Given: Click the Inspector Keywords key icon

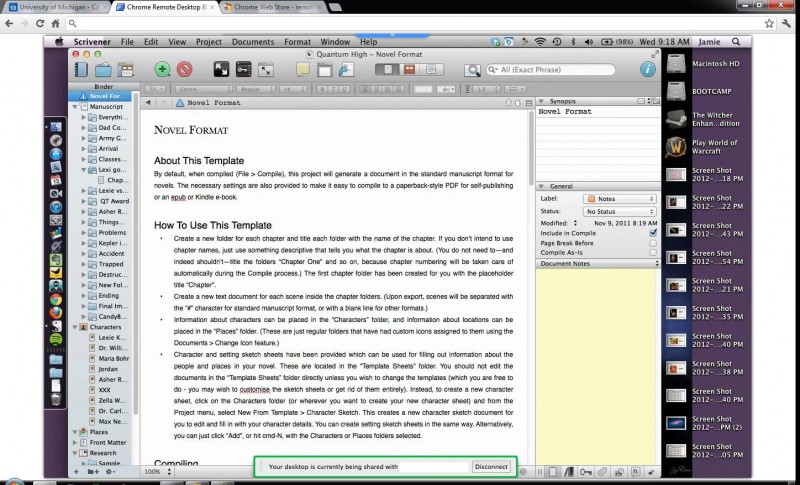Looking at the screenshot, I should coord(586,472).
